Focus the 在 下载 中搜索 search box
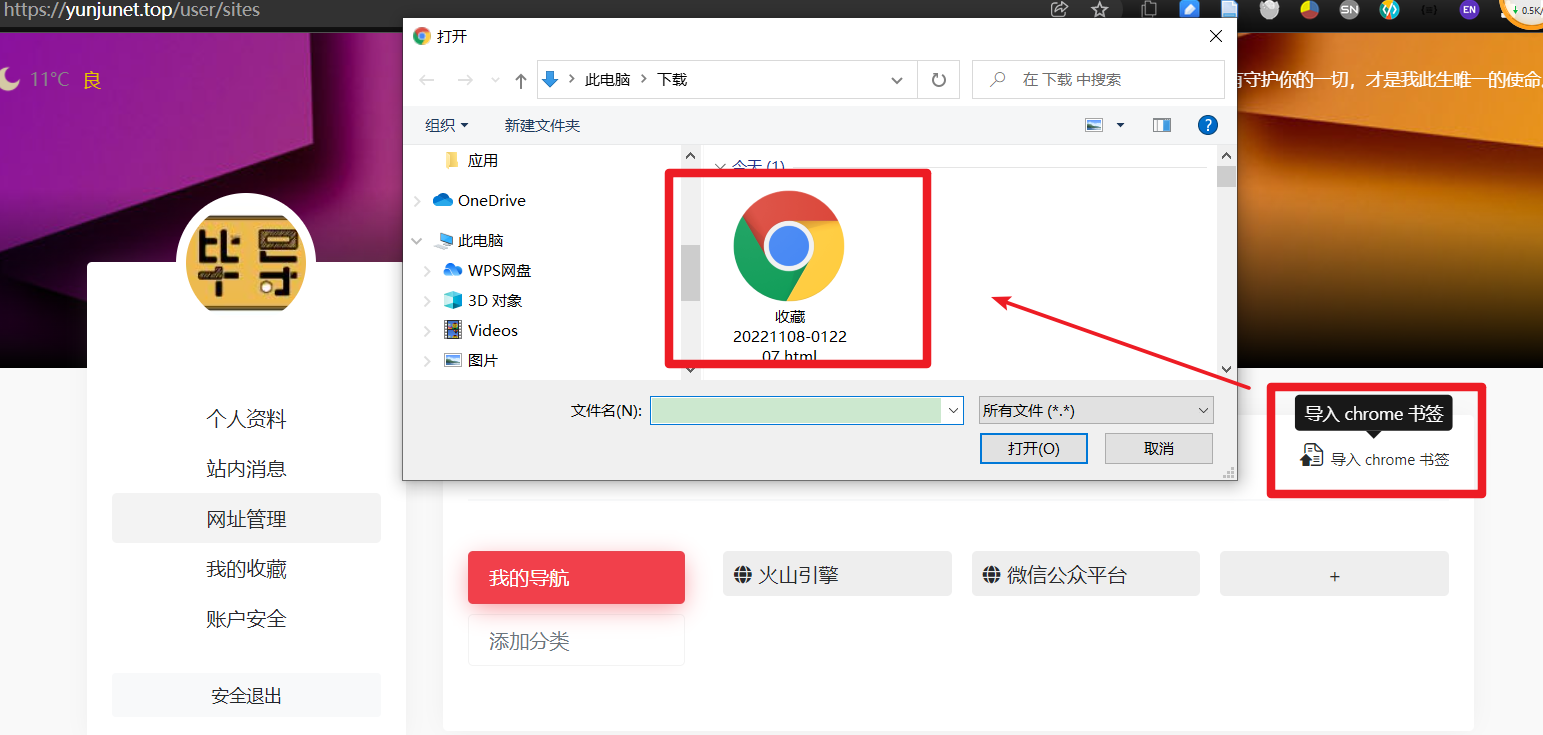The width and height of the screenshot is (1543, 735). pyautogui.click(x=1098, y=80)
